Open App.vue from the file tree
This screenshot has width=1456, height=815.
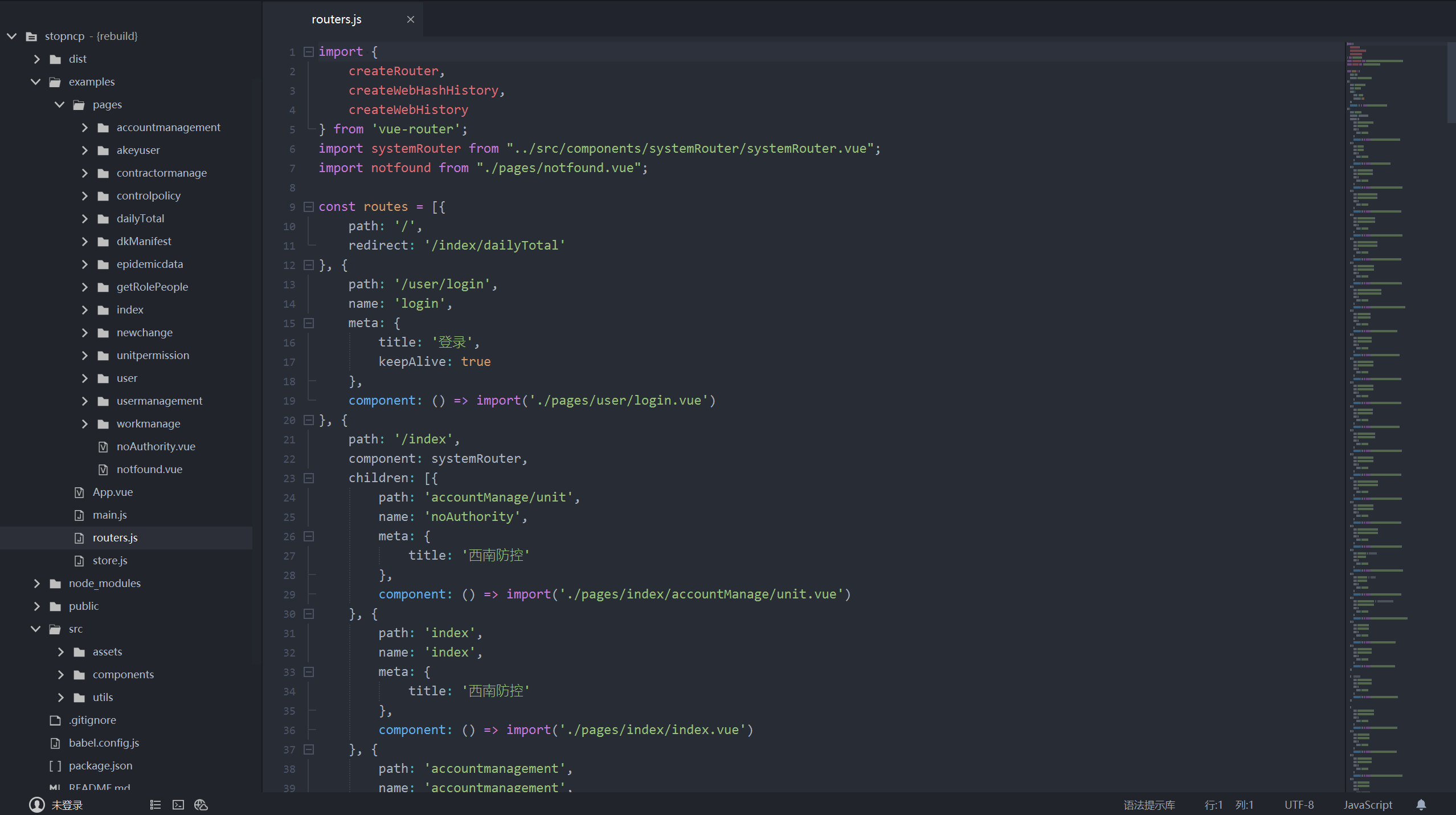(x=126, y=492)
